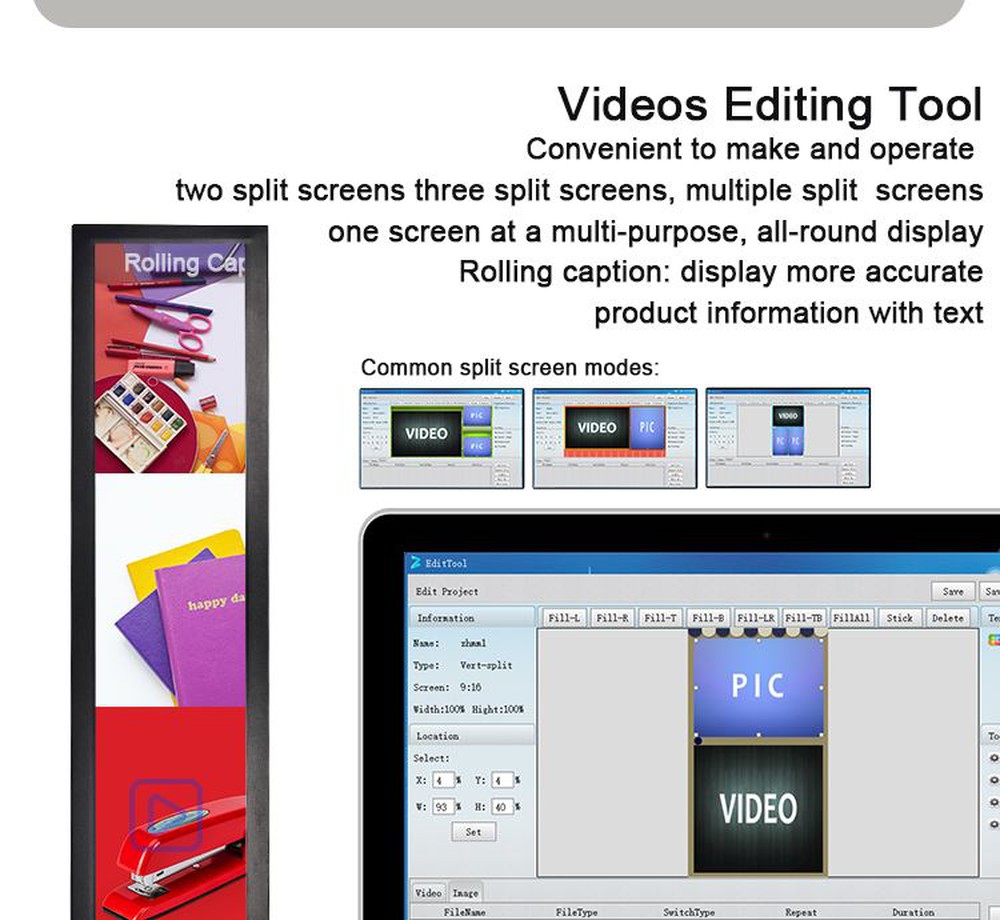Apply Fill-LR to selected region
This screenshot has height=920, width=1000.
(755, 618)
